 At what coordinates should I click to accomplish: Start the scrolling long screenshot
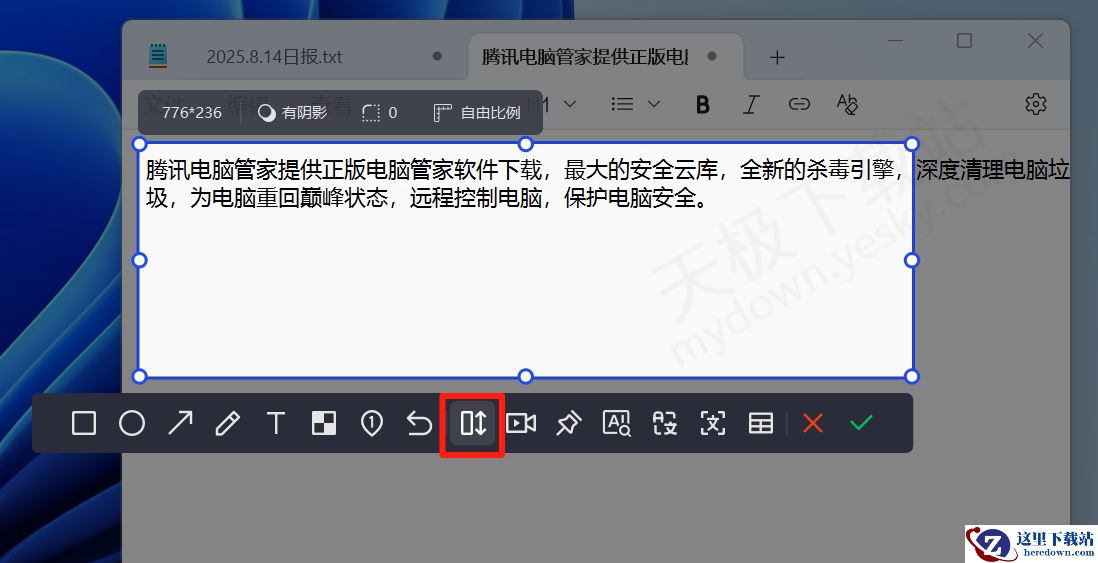(473, 423)
